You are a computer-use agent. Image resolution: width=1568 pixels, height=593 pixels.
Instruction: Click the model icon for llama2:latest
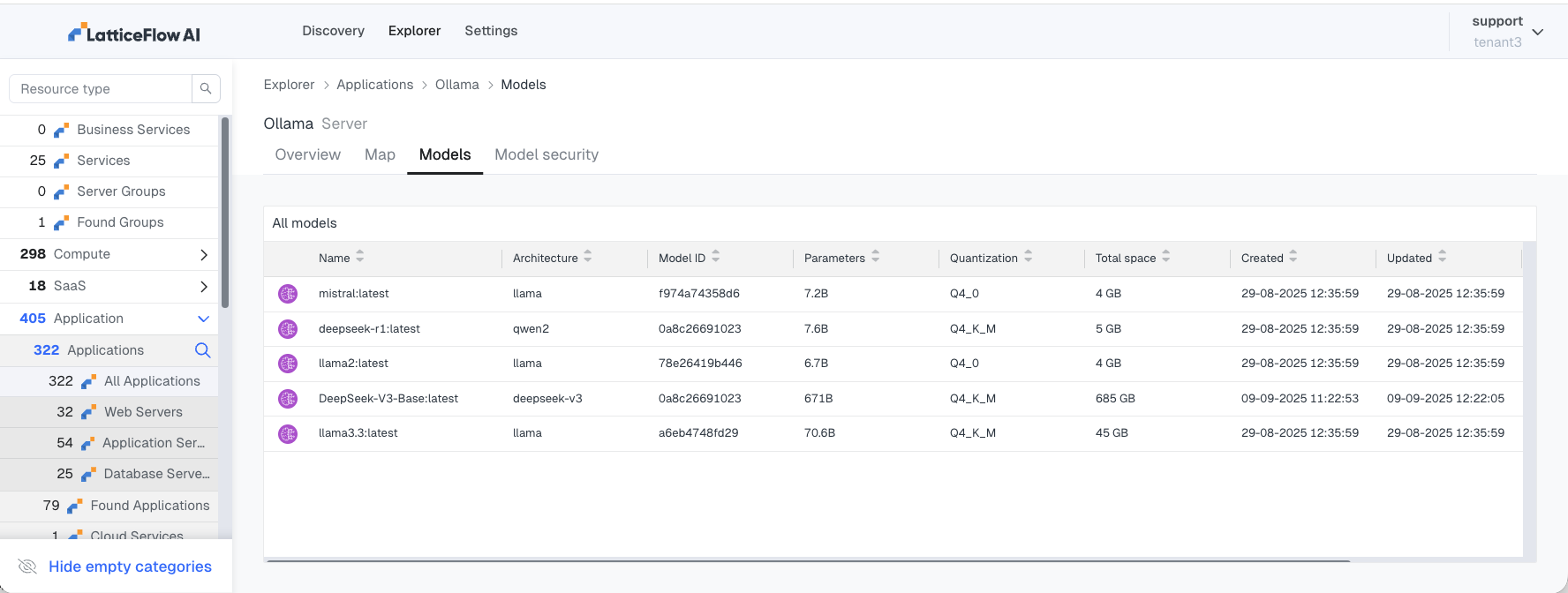coord(288,364)
